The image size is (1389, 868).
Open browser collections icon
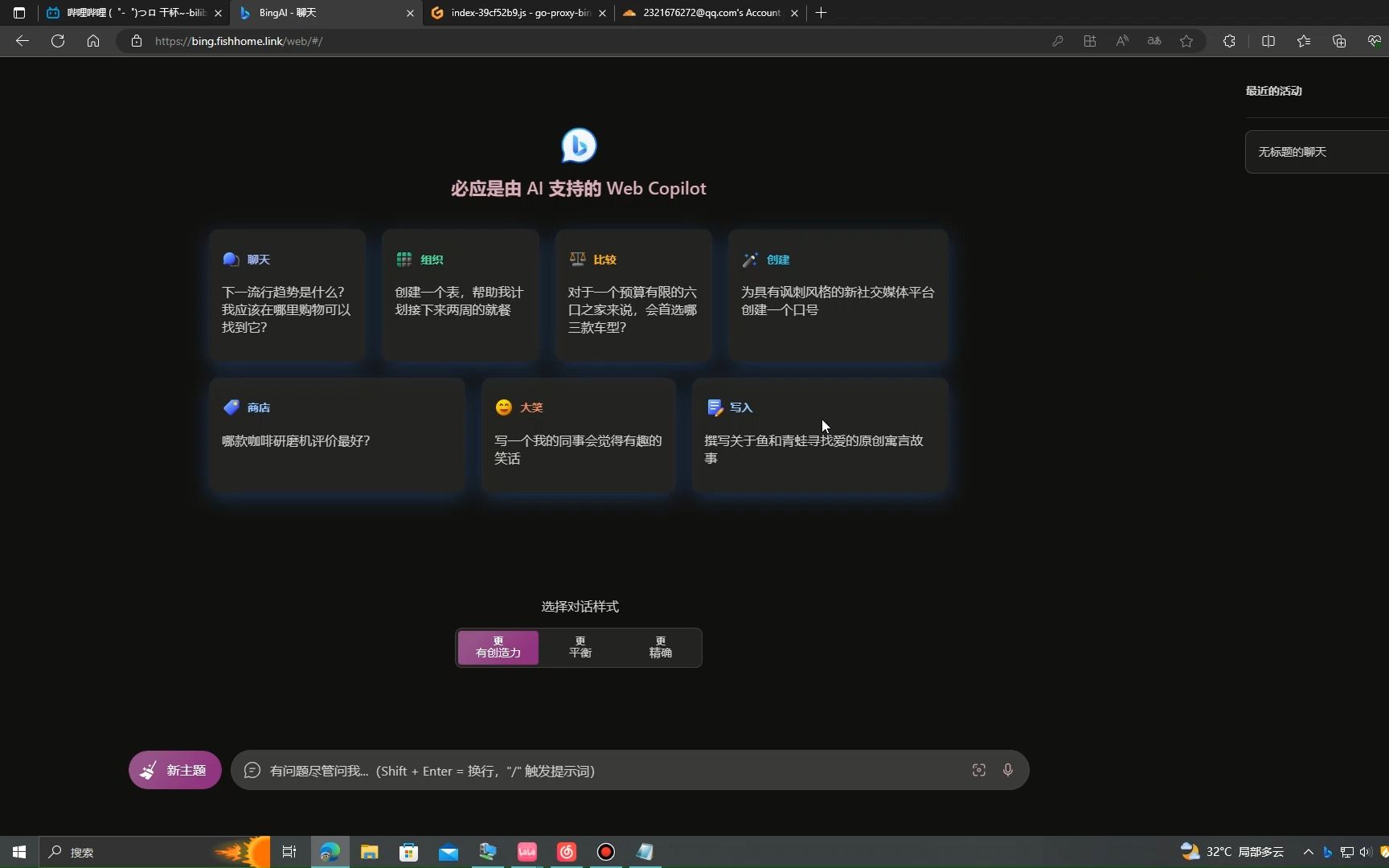click(1339, 41)
